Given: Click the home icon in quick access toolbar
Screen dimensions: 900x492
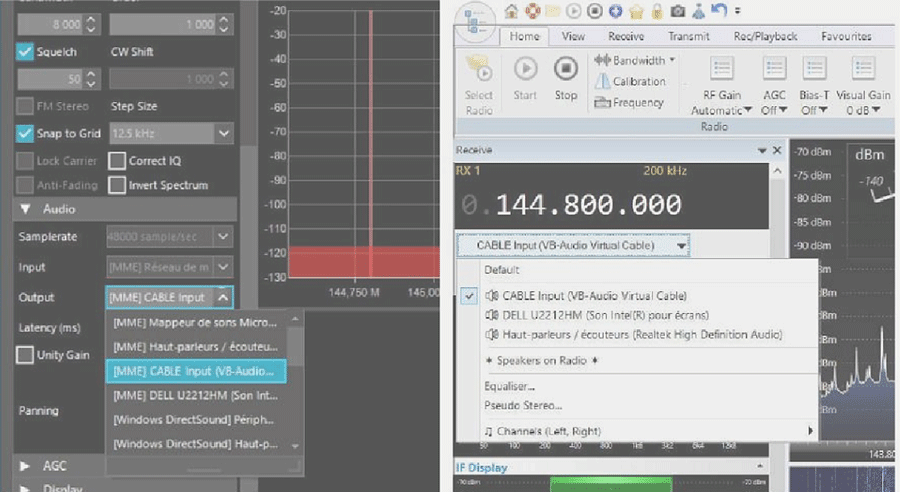Looking at the screenshot, I should click(511, 11).
